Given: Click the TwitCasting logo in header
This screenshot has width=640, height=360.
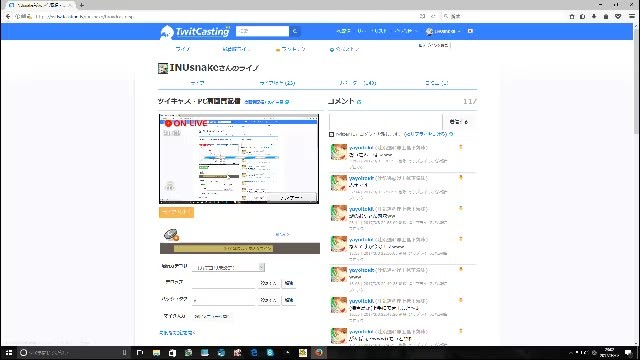Looking at the screenshot, I should (x=195, y=31).
